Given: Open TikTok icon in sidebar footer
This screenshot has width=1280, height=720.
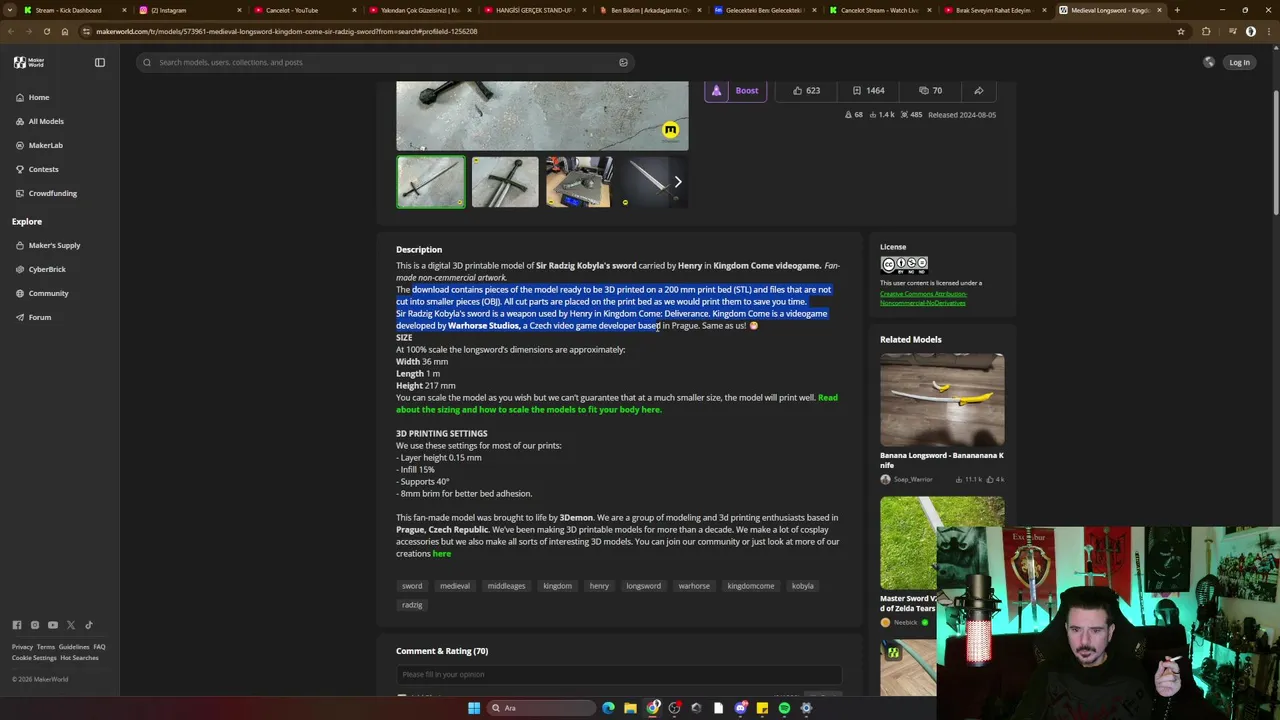Looking at the screenshot, I should 88,625.
